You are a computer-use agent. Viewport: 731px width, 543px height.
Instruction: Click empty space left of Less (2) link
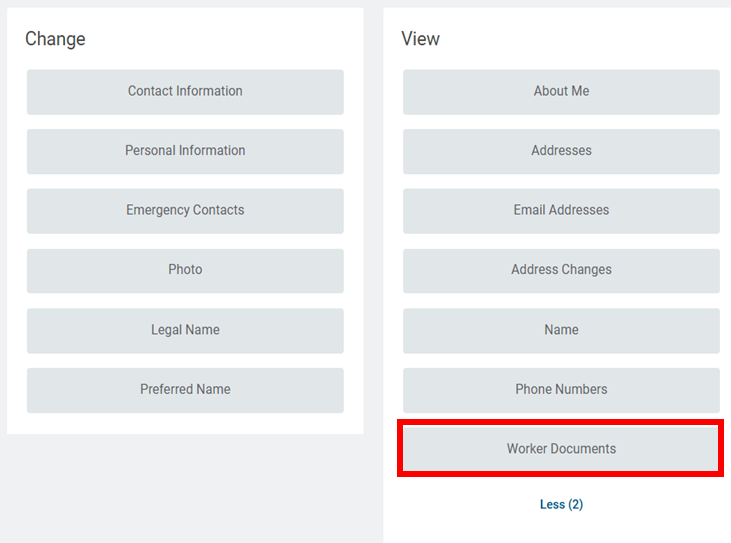(450, 505)
